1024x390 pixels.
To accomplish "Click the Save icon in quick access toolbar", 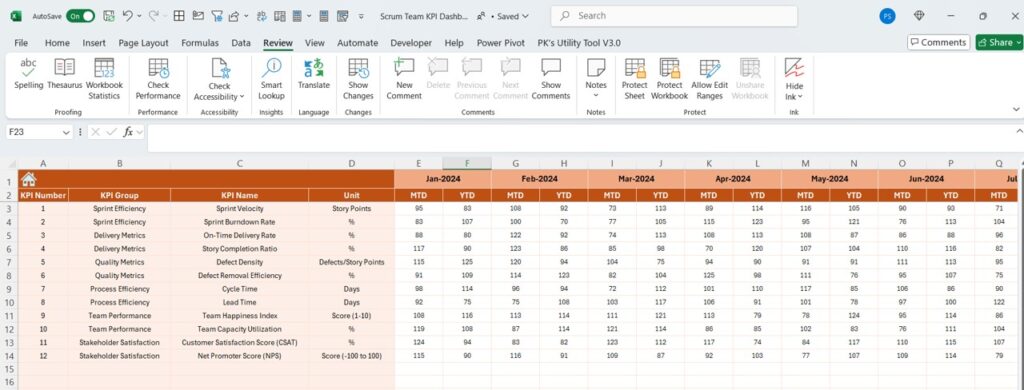I will [109, 16].
